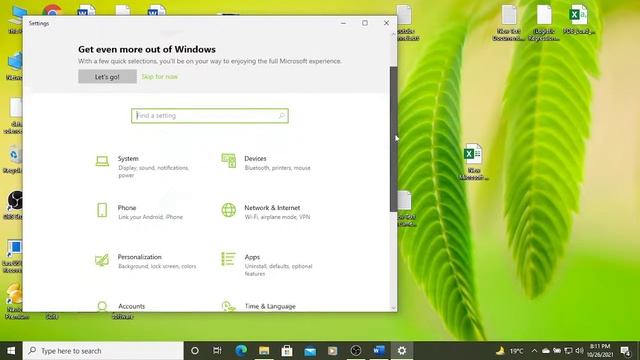
Task: Click the Settings gear on the taskbar
Action: coord(402,351)
